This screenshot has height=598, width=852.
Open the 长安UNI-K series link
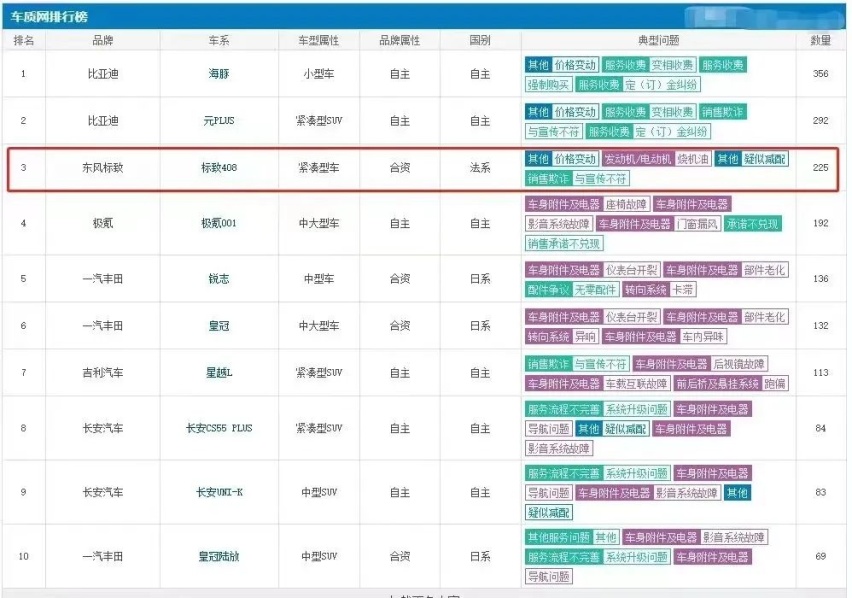pyautogui.click(x=219, y=492)
